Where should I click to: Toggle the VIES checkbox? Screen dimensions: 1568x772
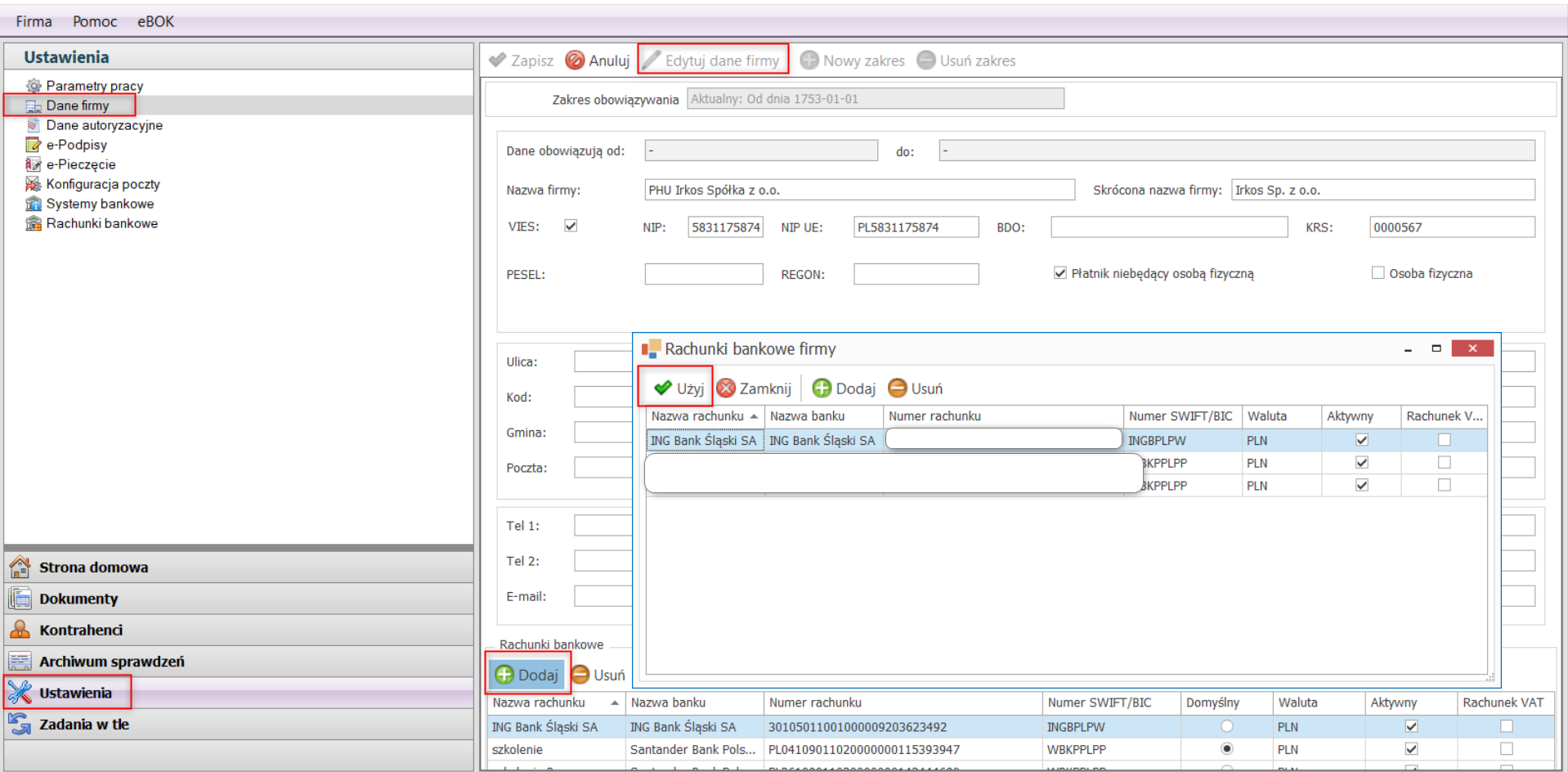[571, 226]
